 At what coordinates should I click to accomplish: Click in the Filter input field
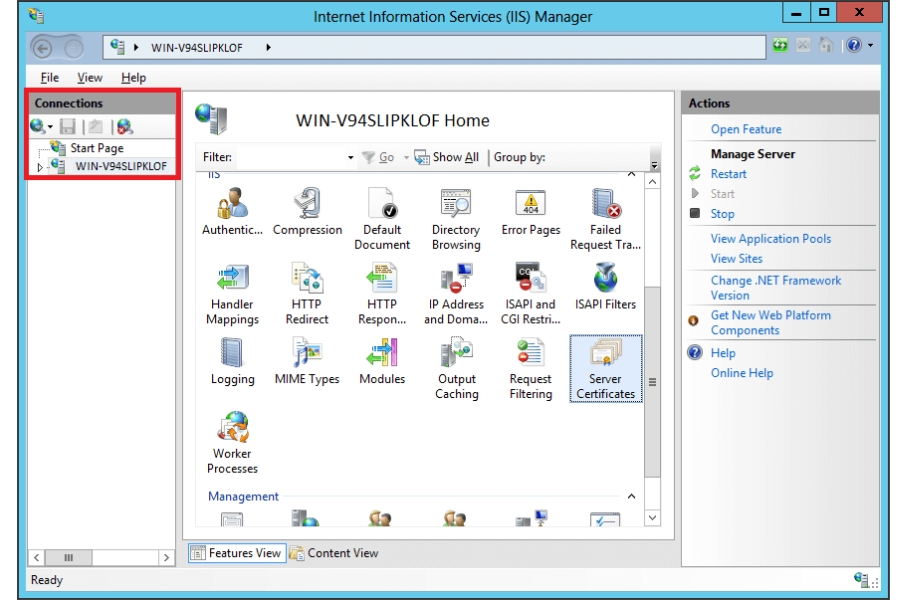(x=290, y=157)
